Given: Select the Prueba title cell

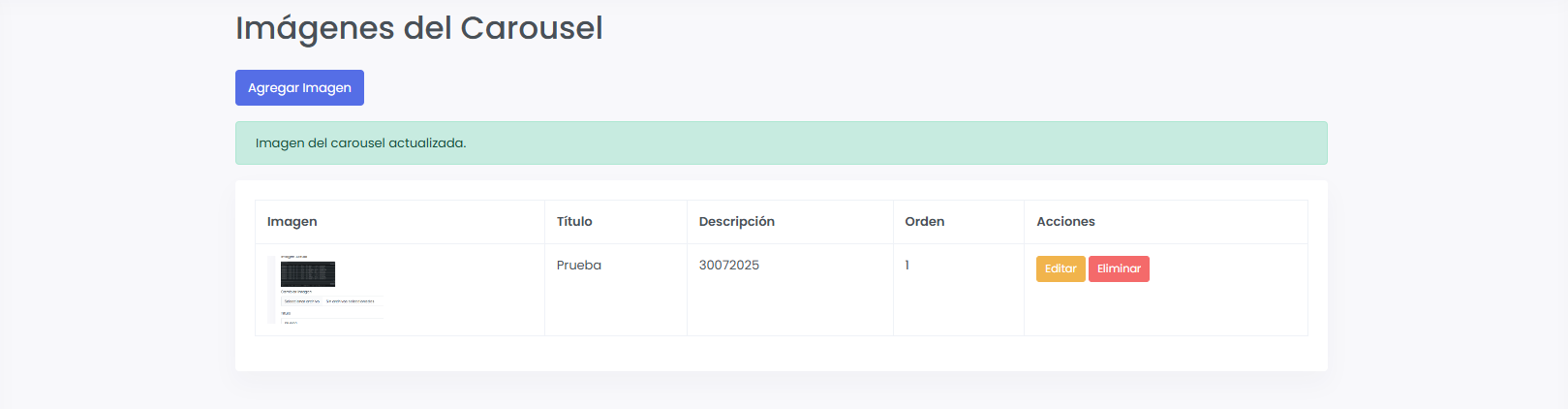Looking at the screenshot, I should [579, 266].
